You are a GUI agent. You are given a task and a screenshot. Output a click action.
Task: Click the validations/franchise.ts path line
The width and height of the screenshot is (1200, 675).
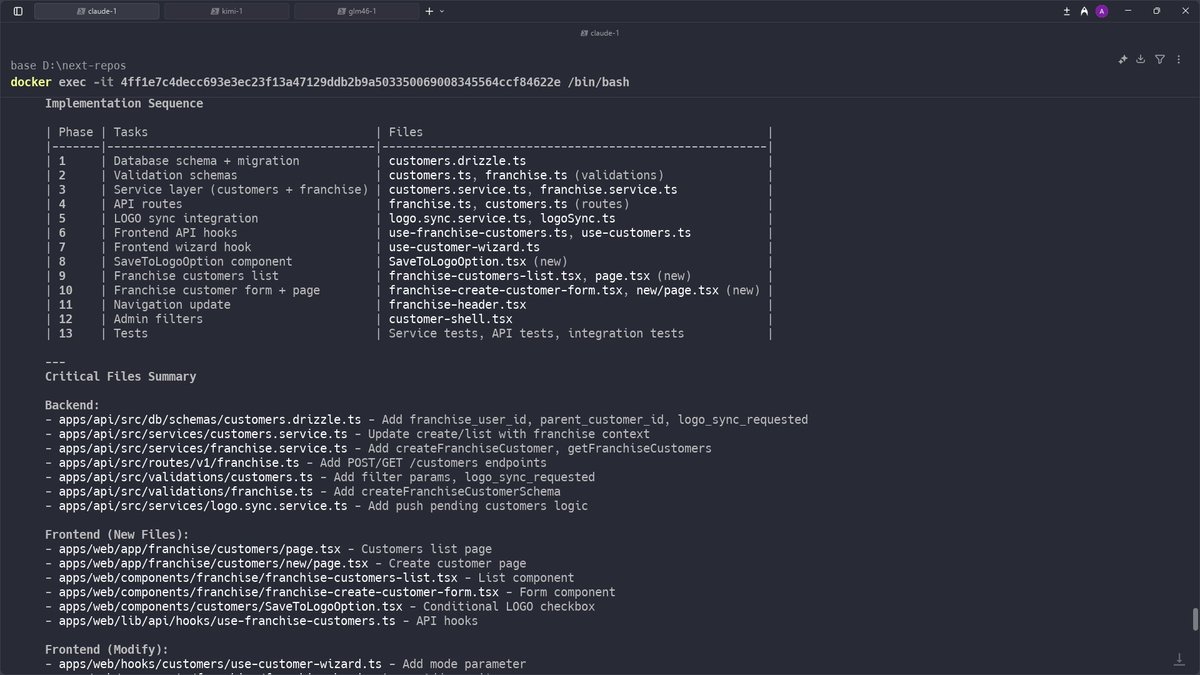point(303,492)
